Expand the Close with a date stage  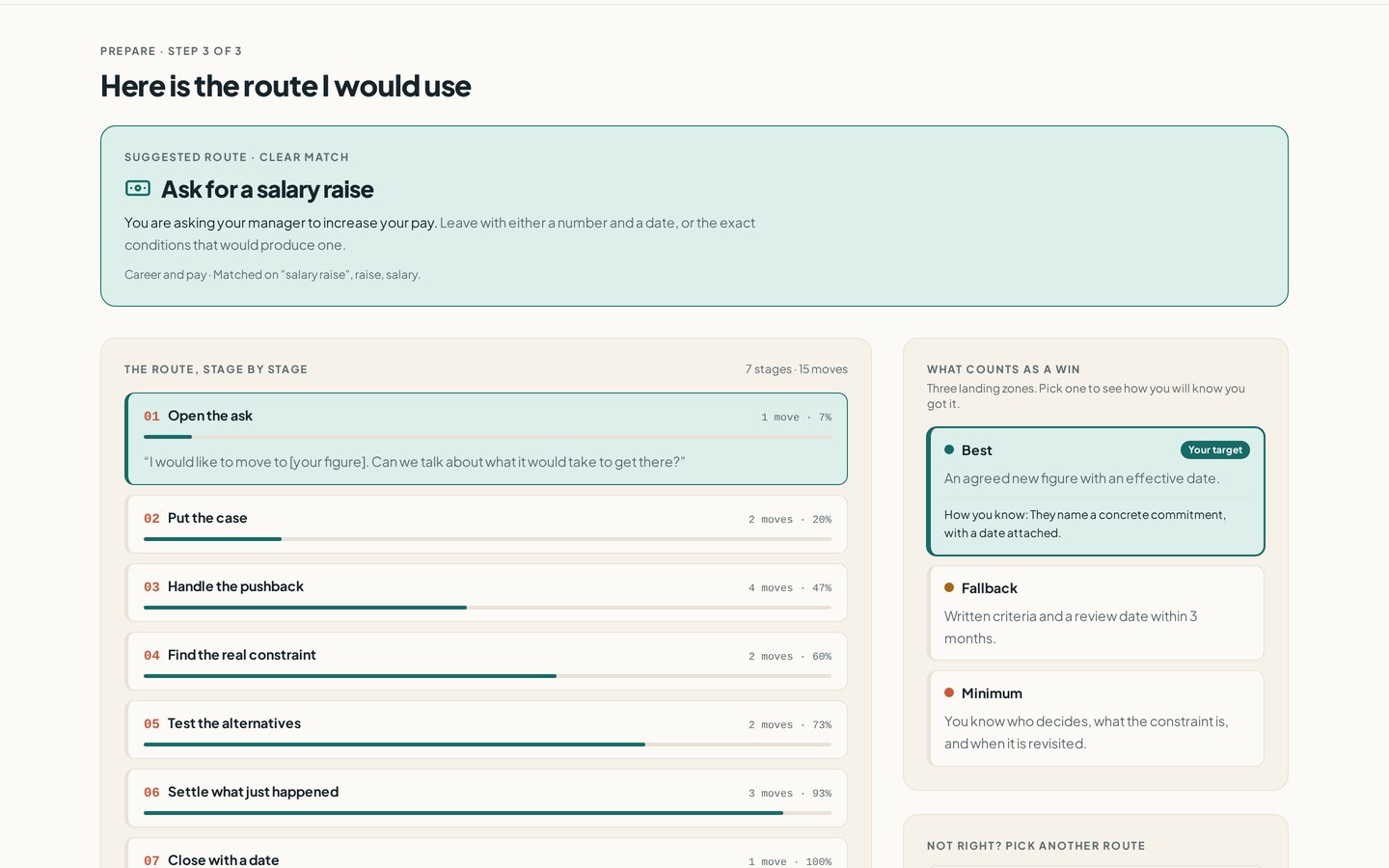486,854
